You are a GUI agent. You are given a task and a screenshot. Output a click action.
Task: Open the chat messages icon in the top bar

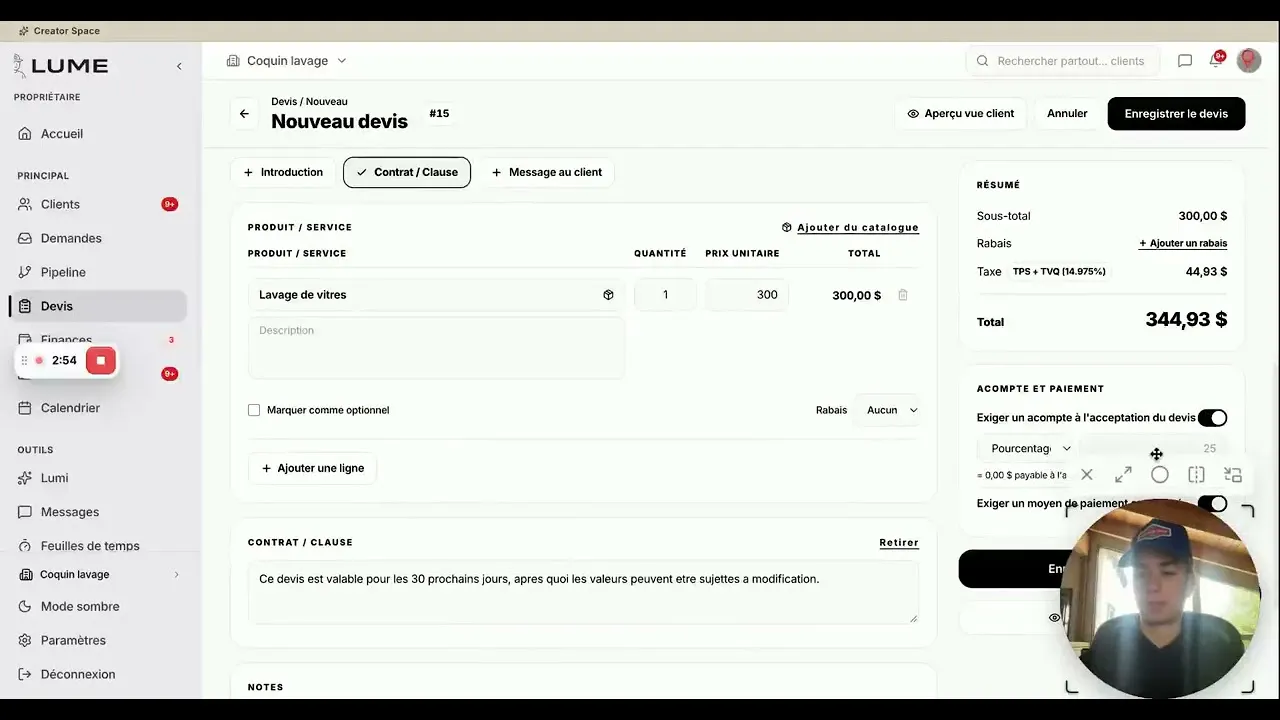click(x=1185, y=61)
